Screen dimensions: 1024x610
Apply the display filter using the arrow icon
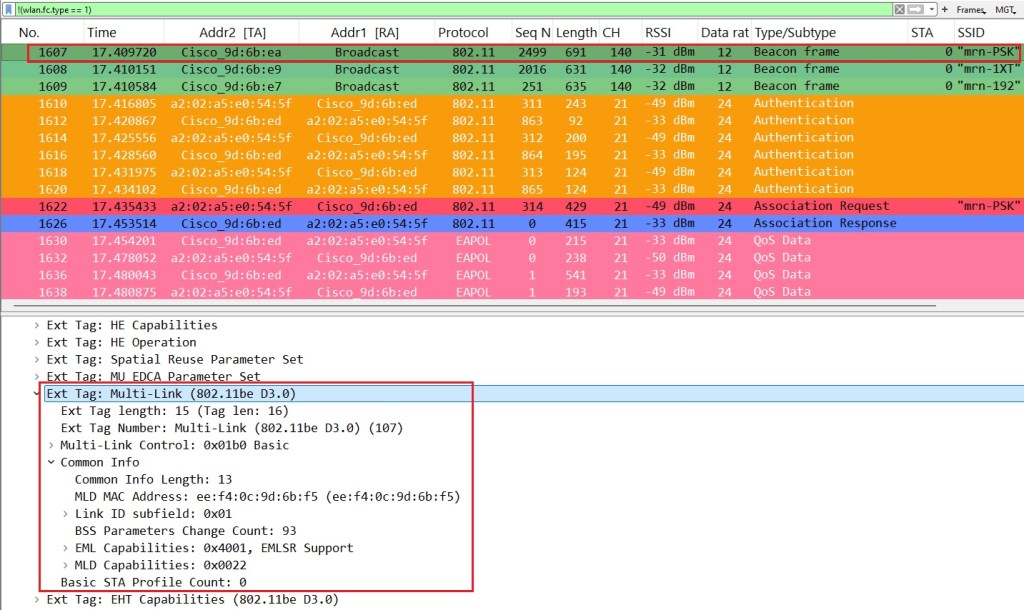(x=915, y=8)
